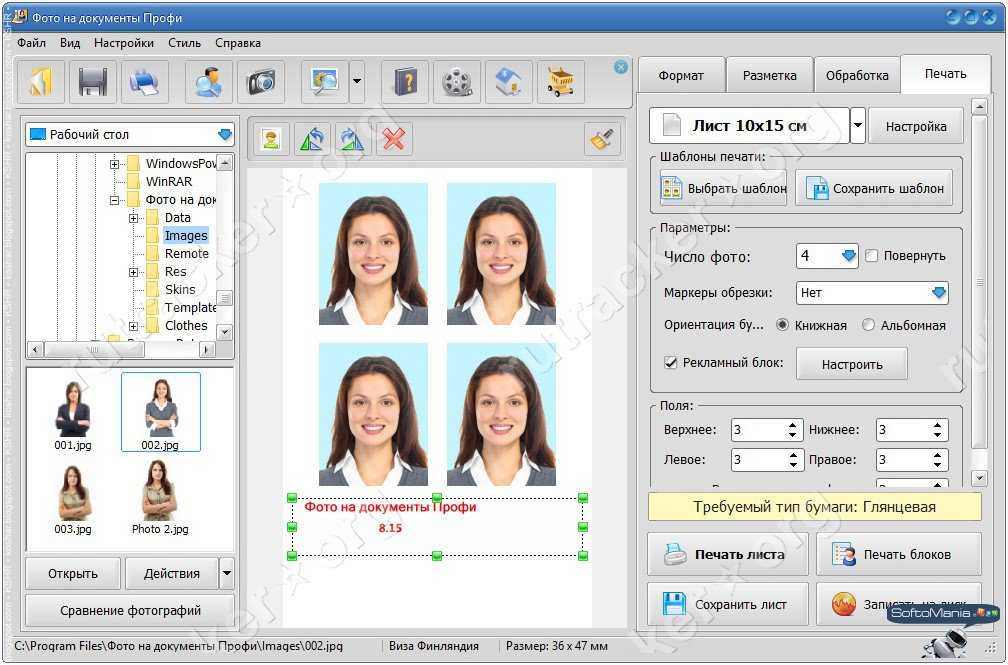Click the Открыть button
The width and height of the screenshot is (1008, 665).
73,573
